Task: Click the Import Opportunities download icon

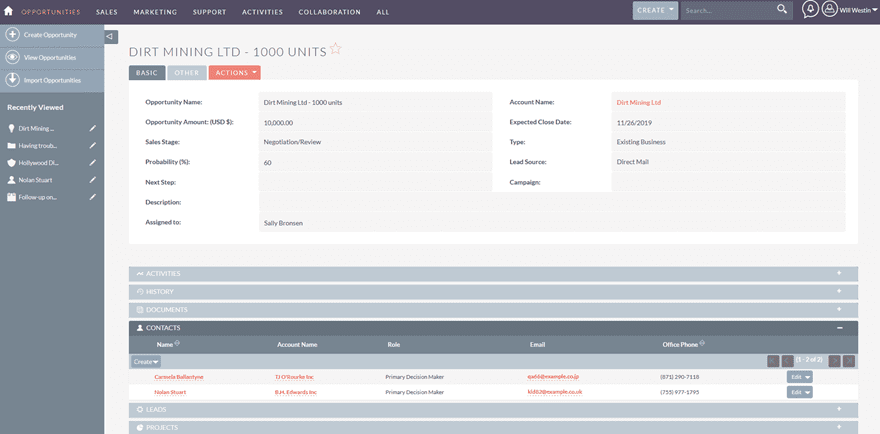Action: point(12,80)
